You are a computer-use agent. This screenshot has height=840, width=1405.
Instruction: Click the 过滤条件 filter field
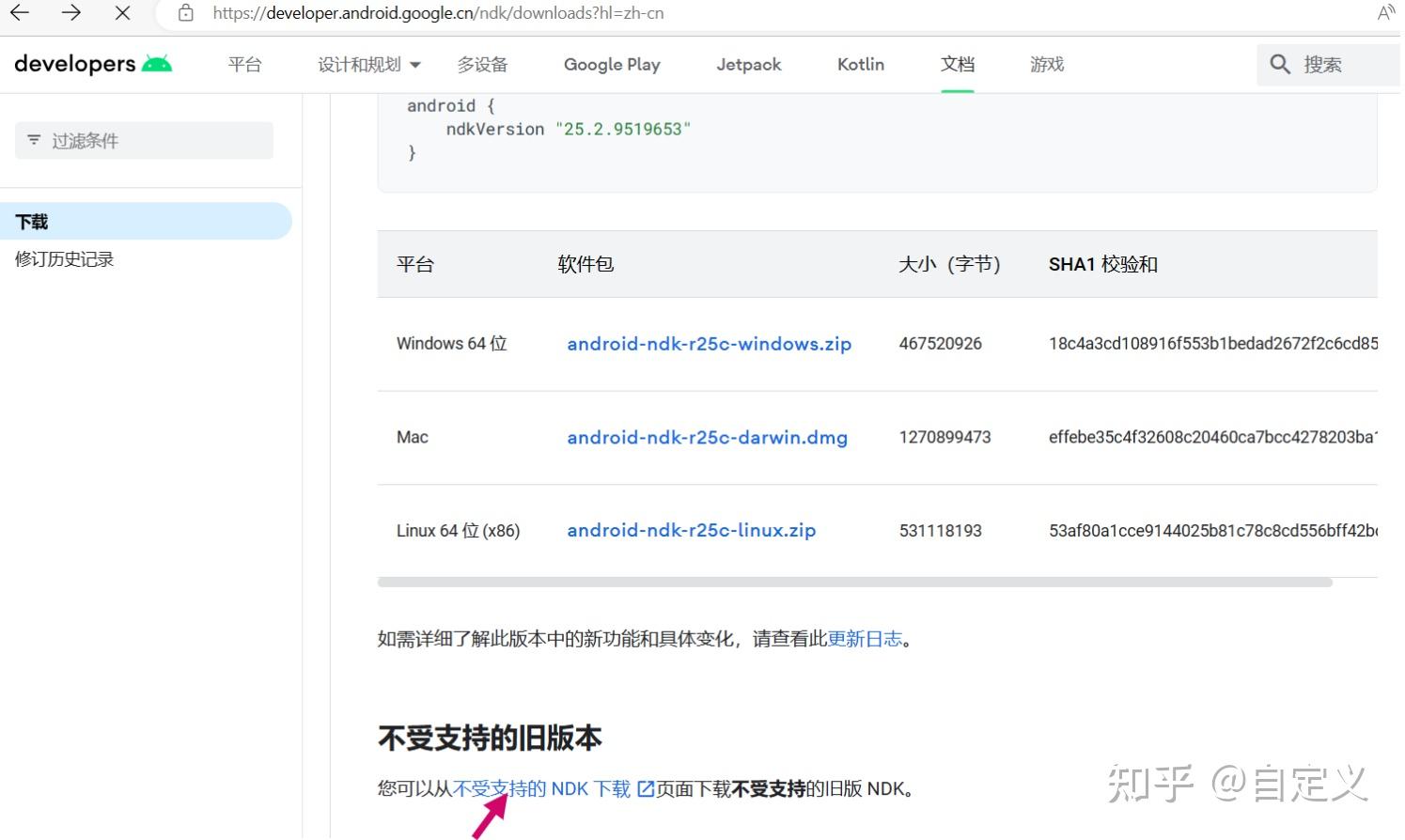click(x=144, y=140)
